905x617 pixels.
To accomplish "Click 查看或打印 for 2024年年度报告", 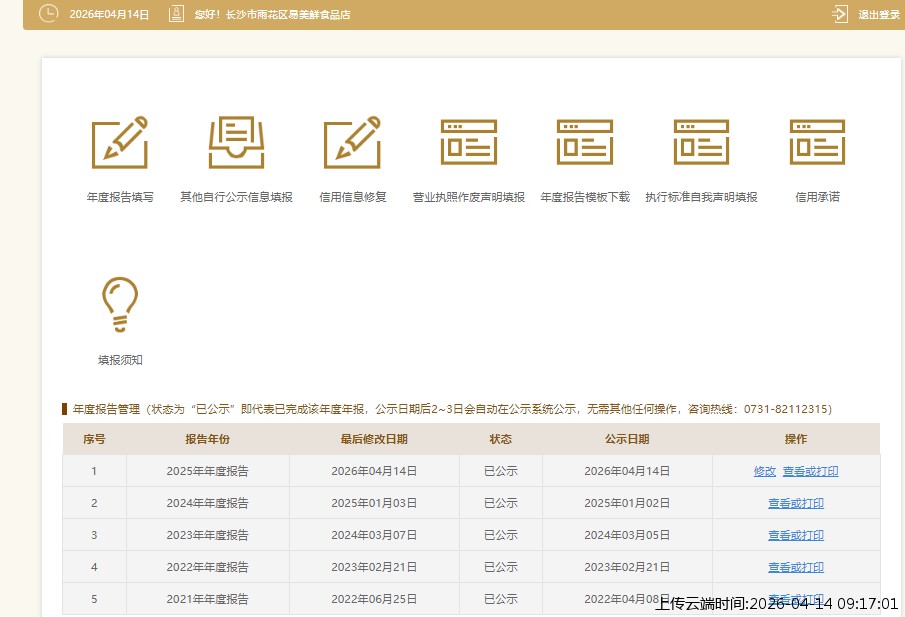I will pyautogui.click(x=796, y=503).
